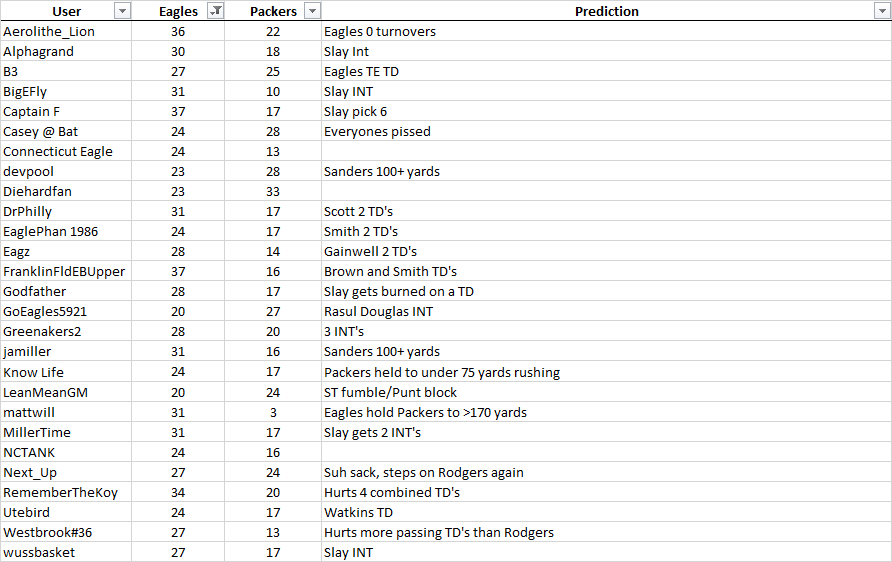Viewport: 892px width, 562px height.
Task: Click the Captain F name cell
Action: tap(32, 111)
